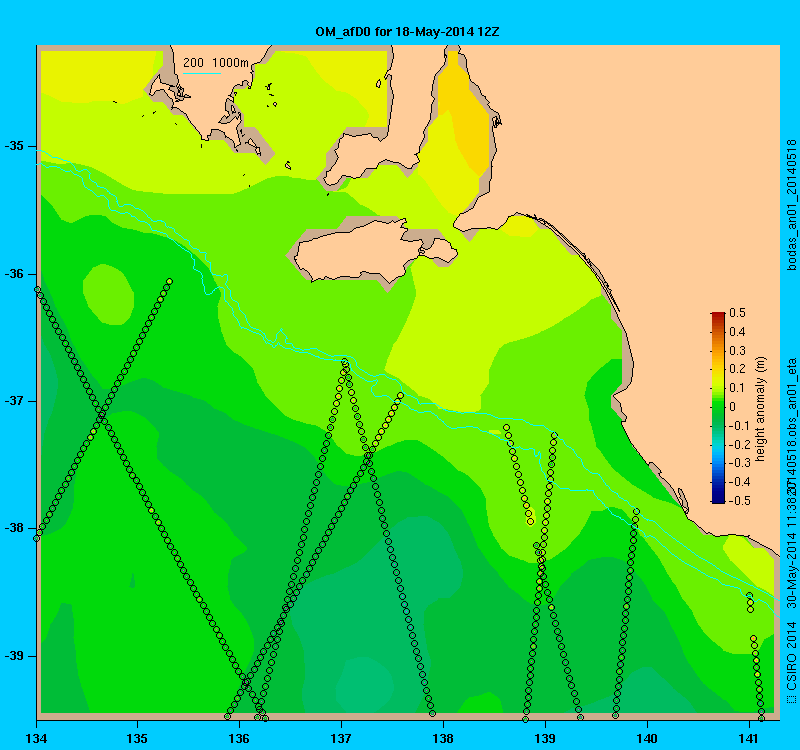Click the "-35" latitude axis label

15,146
